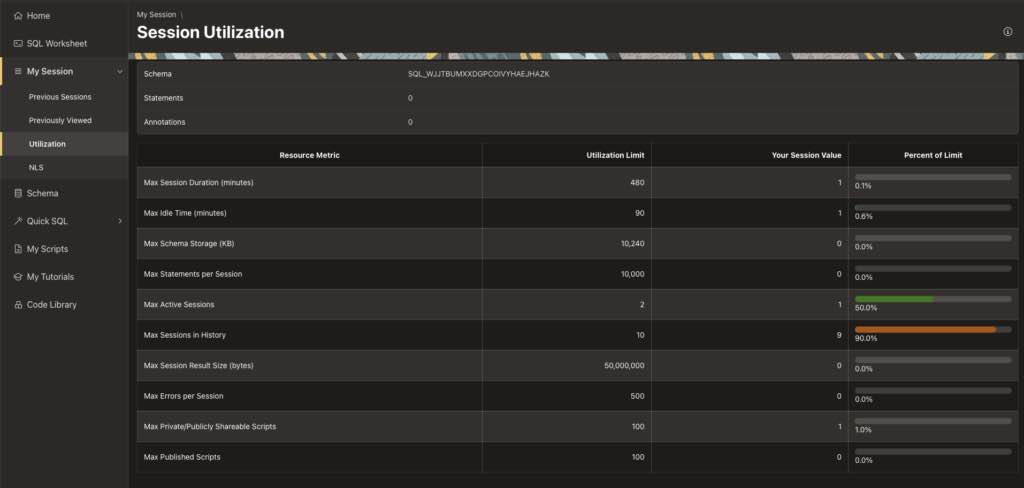Open SQL Worksheet
Image resolution: width=1024 pixels, height=488 pixels.
pos(57,44)
